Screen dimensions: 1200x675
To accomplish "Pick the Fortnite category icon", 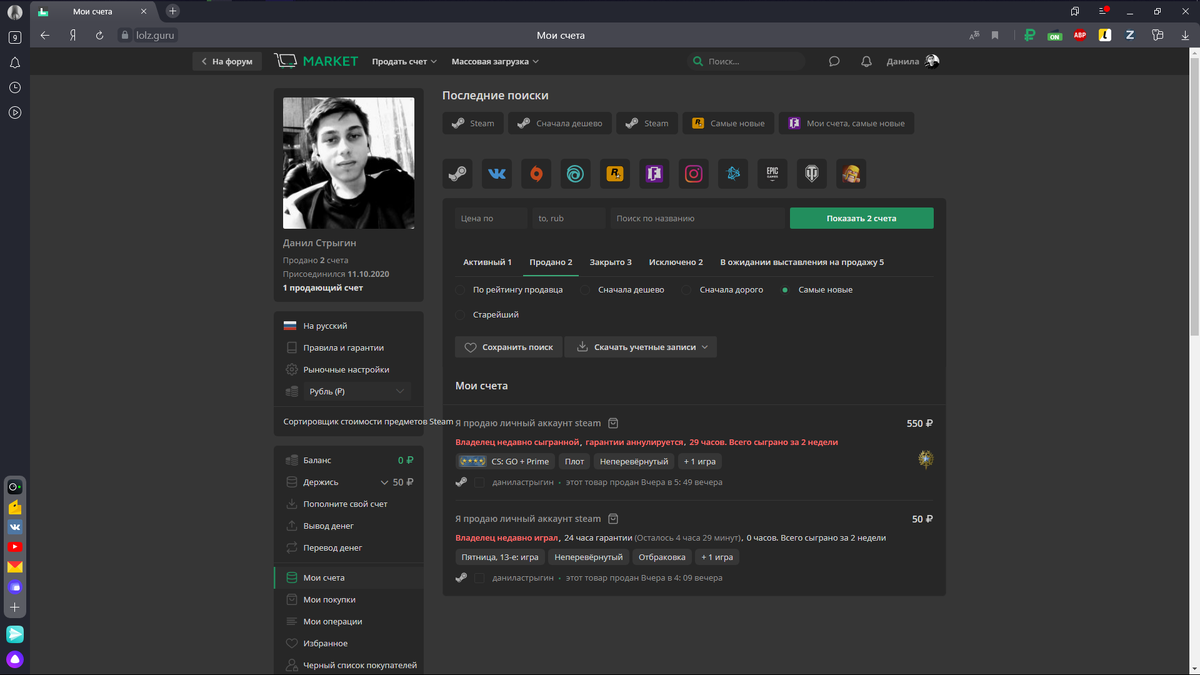I will click(x=654, y=173).
